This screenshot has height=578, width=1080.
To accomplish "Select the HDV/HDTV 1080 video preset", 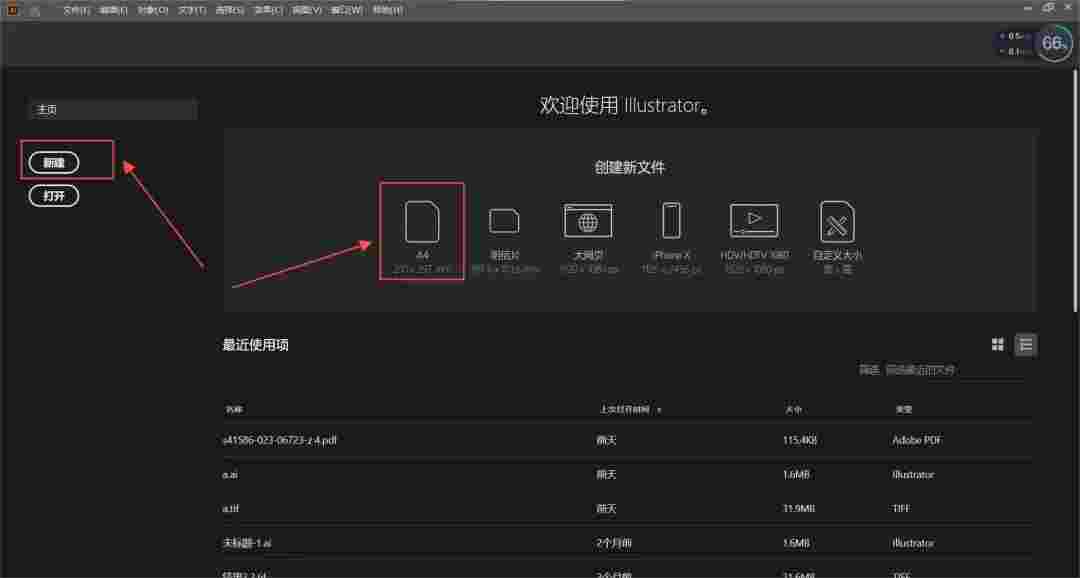I will [x=755, y=221].
